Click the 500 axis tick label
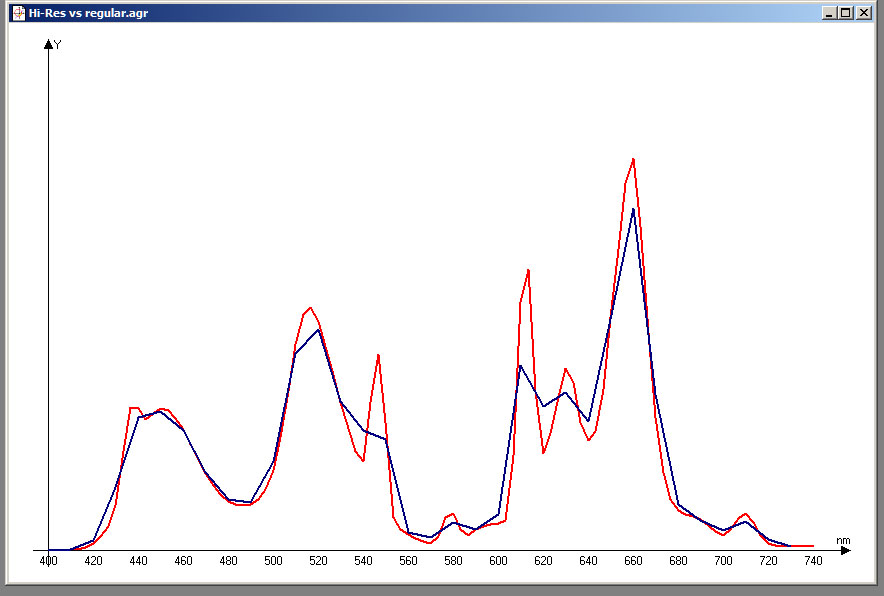This screenshot has height=596, width=884. pos(273,560)
